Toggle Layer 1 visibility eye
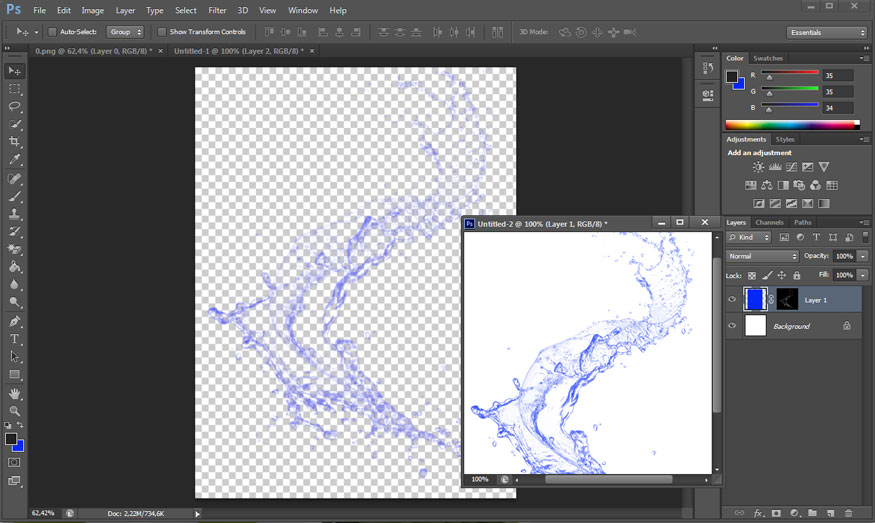Image resolution: width=875 pixels, height=523 pixels. (x=732, y=299)
